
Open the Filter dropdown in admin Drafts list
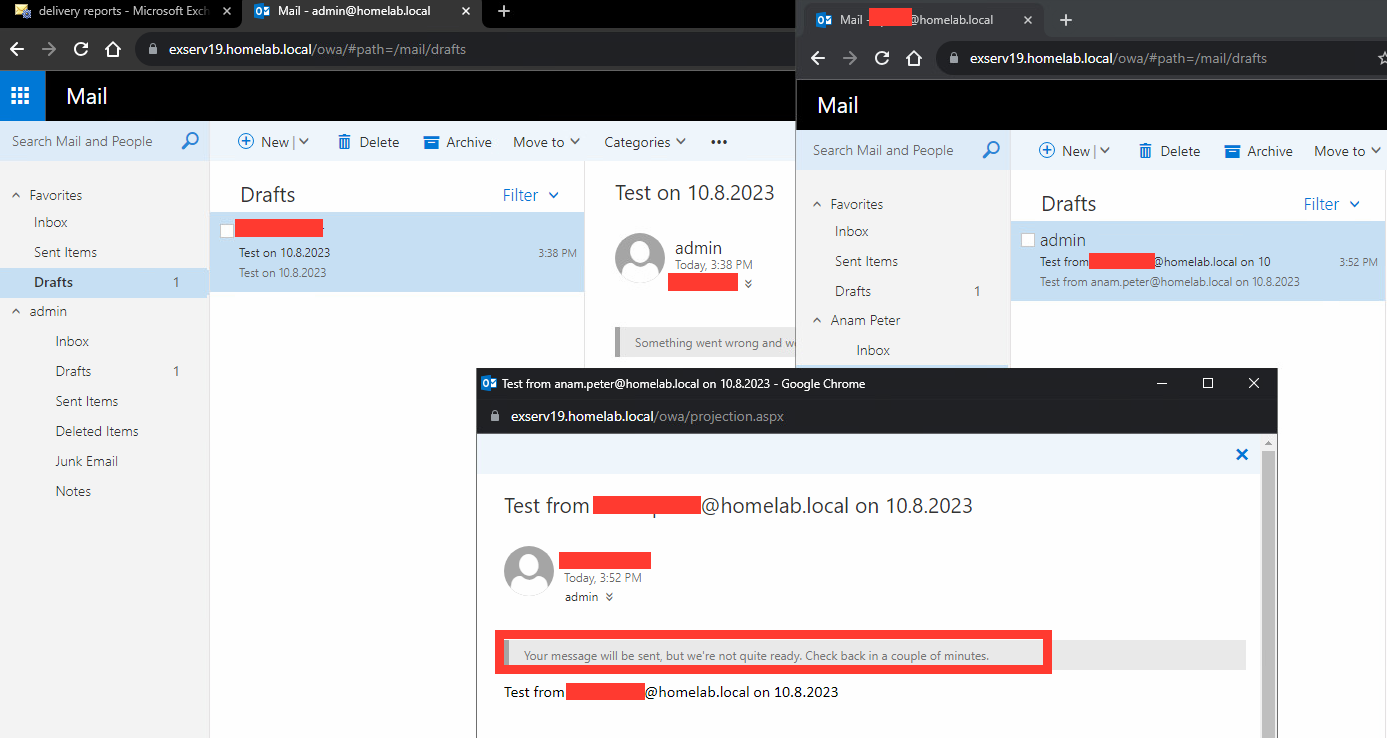pos(531,195)
